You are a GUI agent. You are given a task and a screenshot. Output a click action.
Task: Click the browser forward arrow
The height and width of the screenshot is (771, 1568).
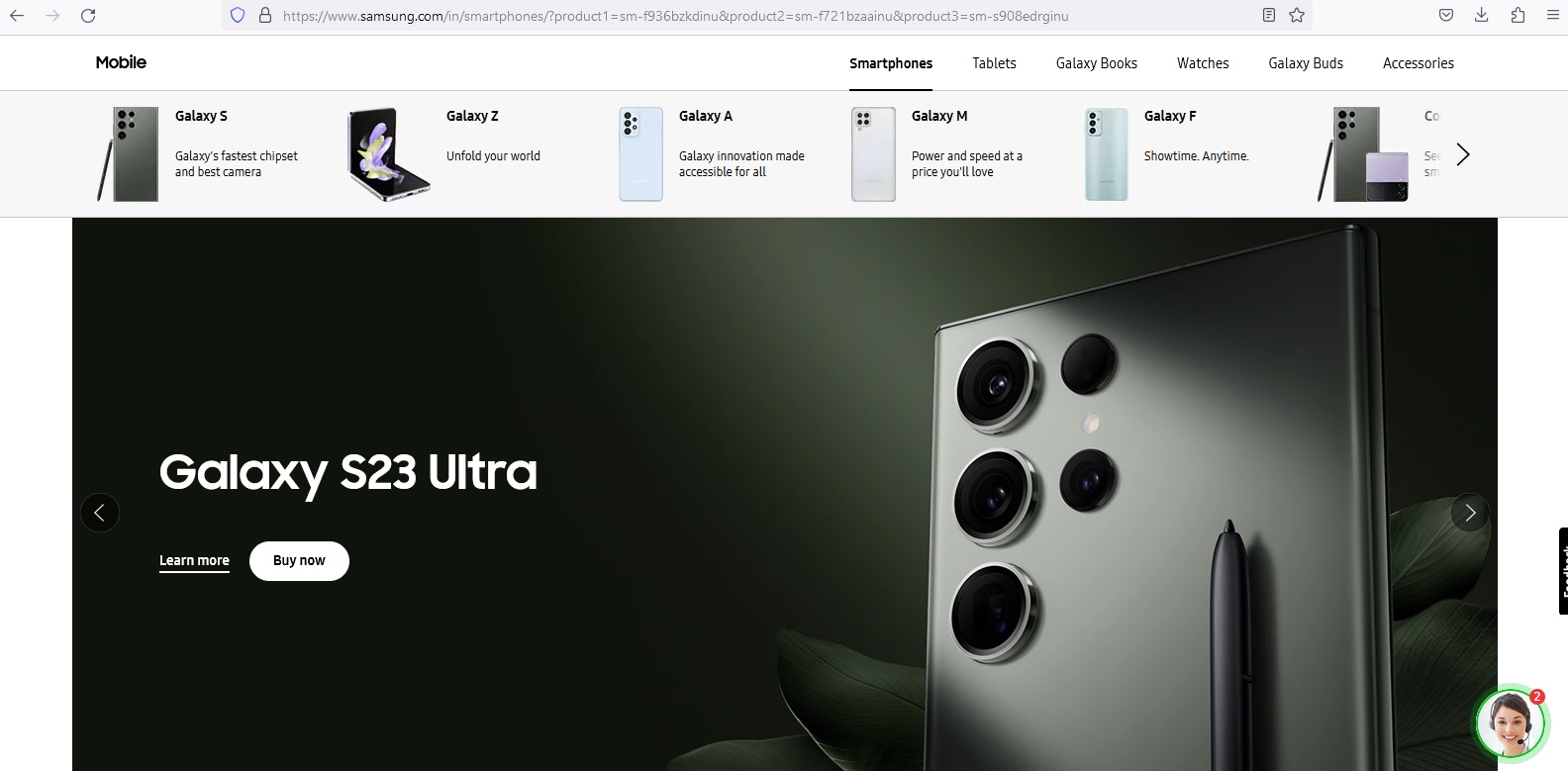[52, 16]
